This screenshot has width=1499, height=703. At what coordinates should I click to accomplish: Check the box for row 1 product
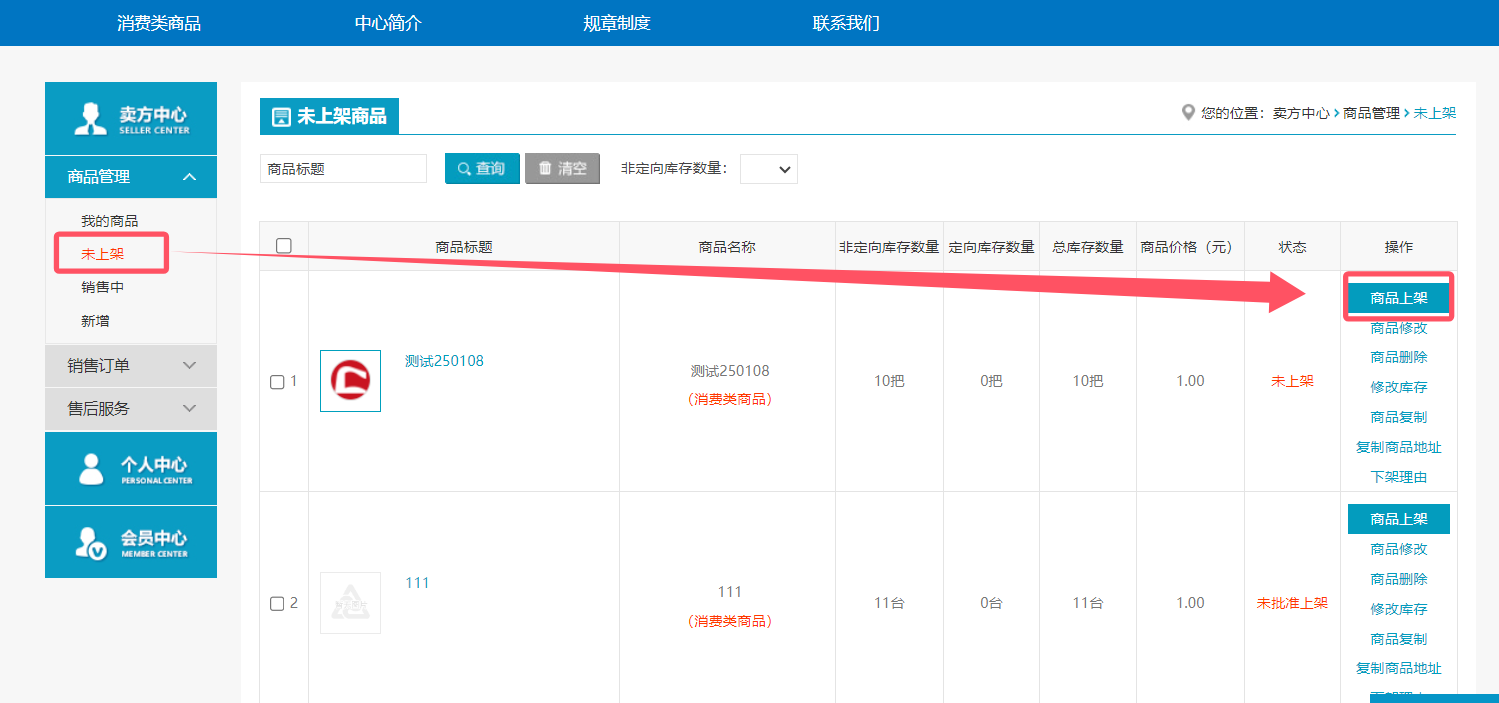coord(278,382)
